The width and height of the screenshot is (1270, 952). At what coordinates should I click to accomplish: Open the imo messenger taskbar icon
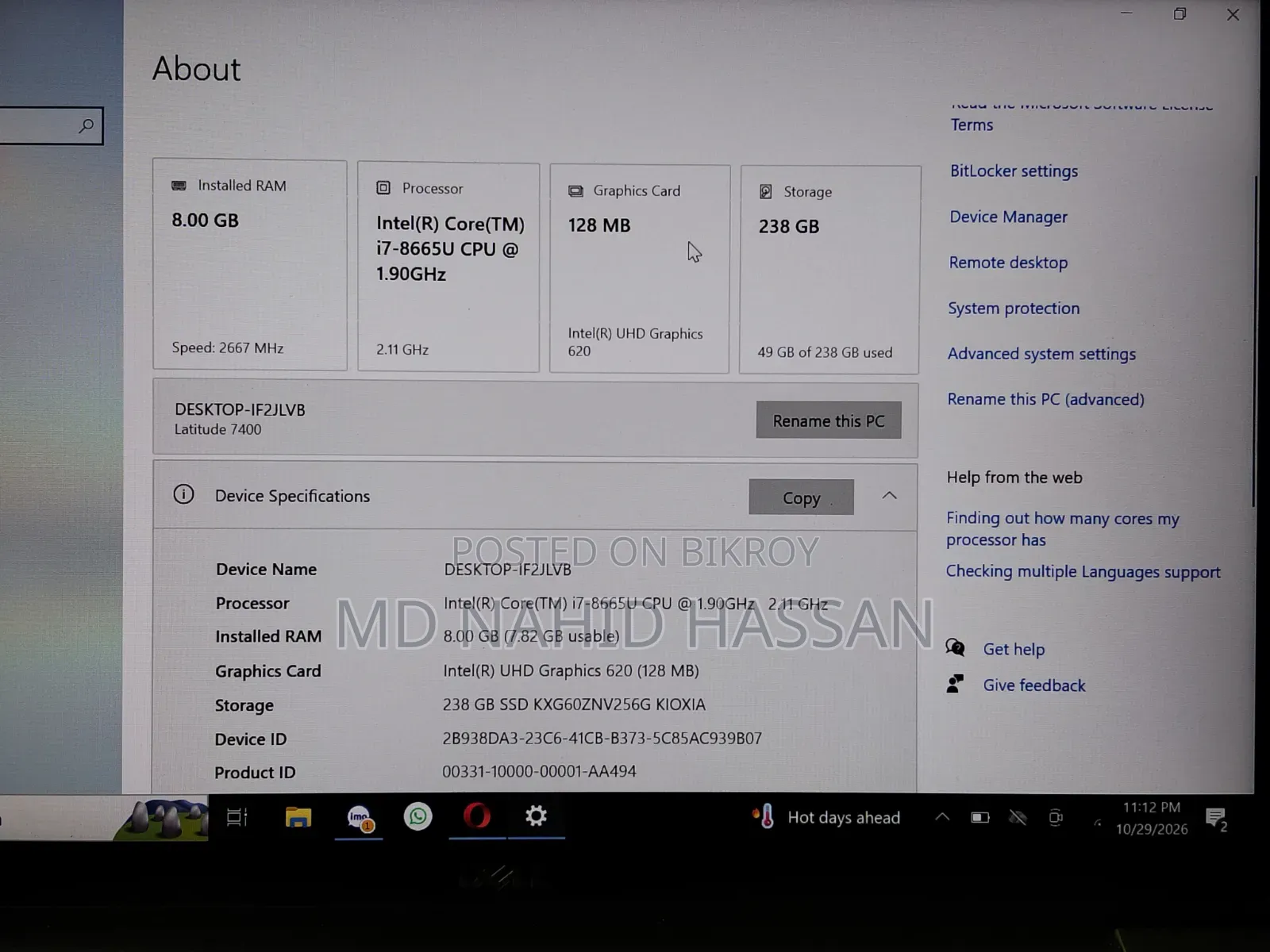[359, 817]
